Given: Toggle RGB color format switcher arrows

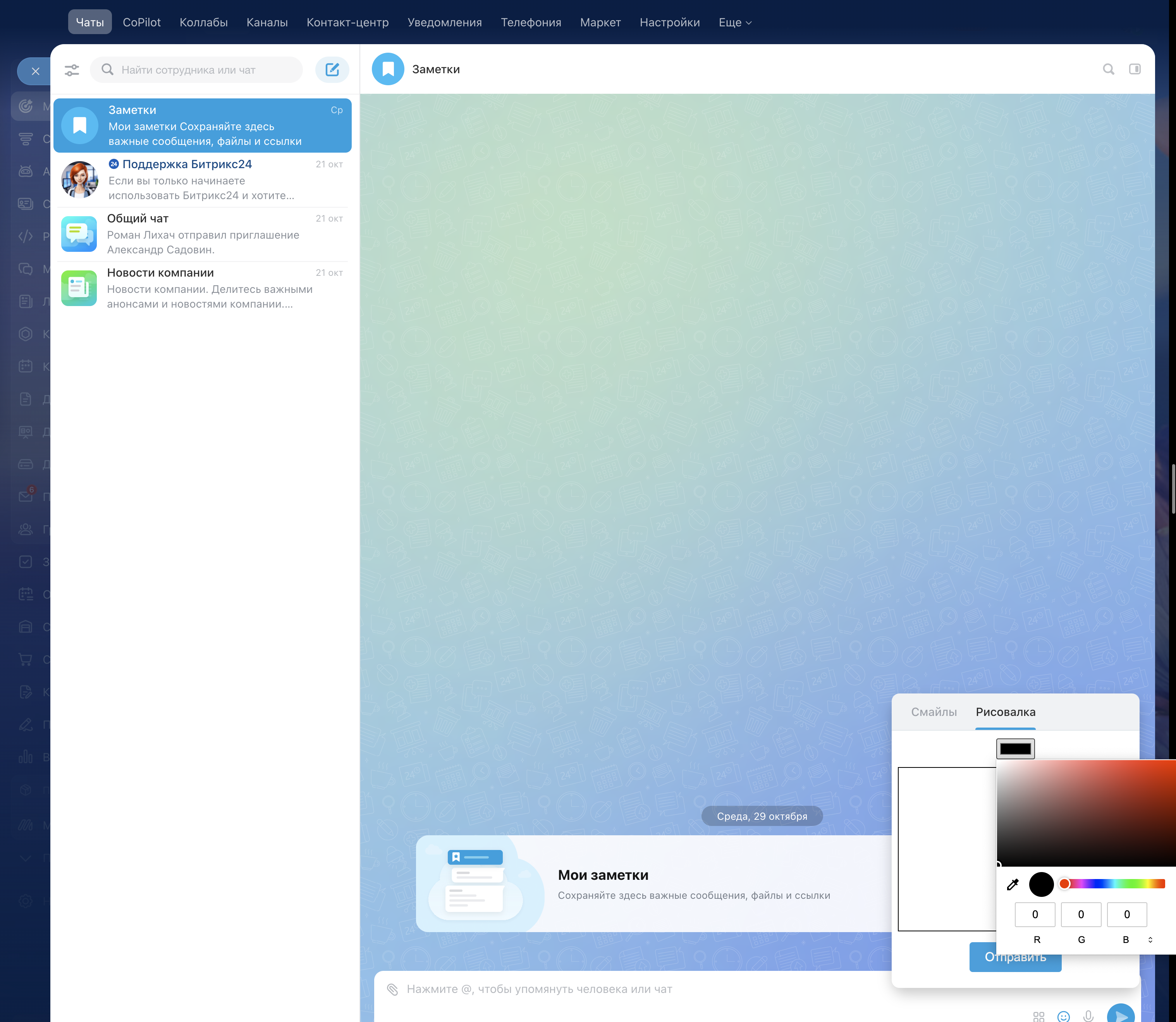Looking at the screenshot, I should [x=1150, y=939].
